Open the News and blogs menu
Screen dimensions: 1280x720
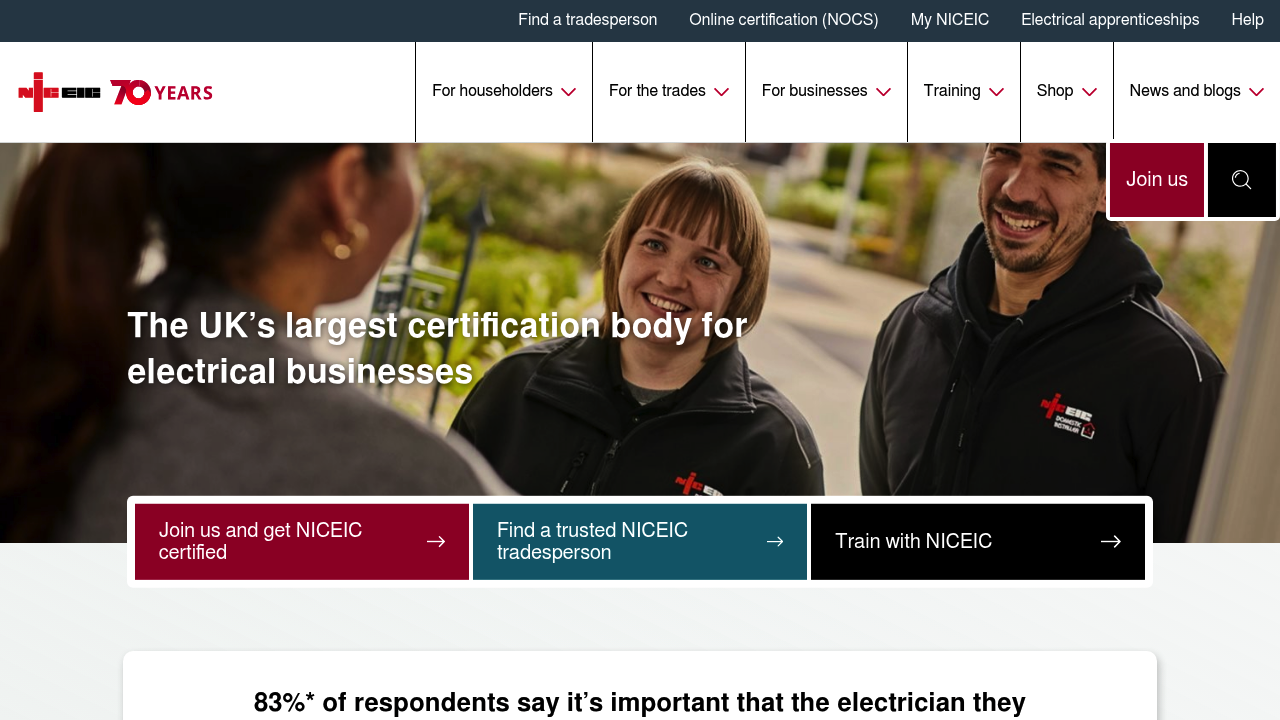(x=1197, y=92)
